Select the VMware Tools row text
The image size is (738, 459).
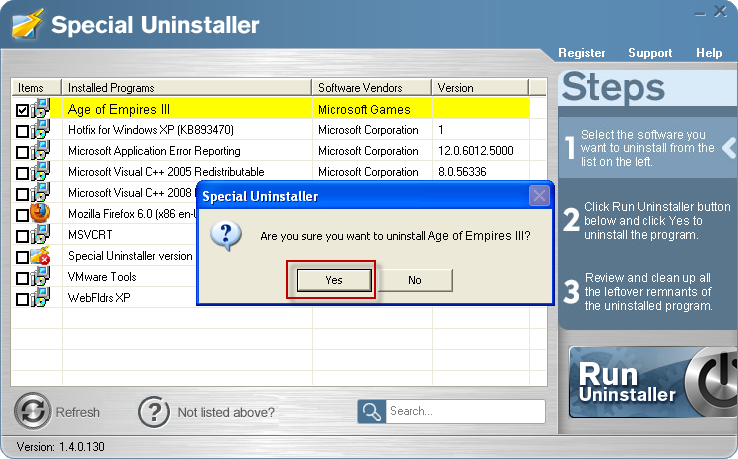pyautogui.click(x=102, y=276)
